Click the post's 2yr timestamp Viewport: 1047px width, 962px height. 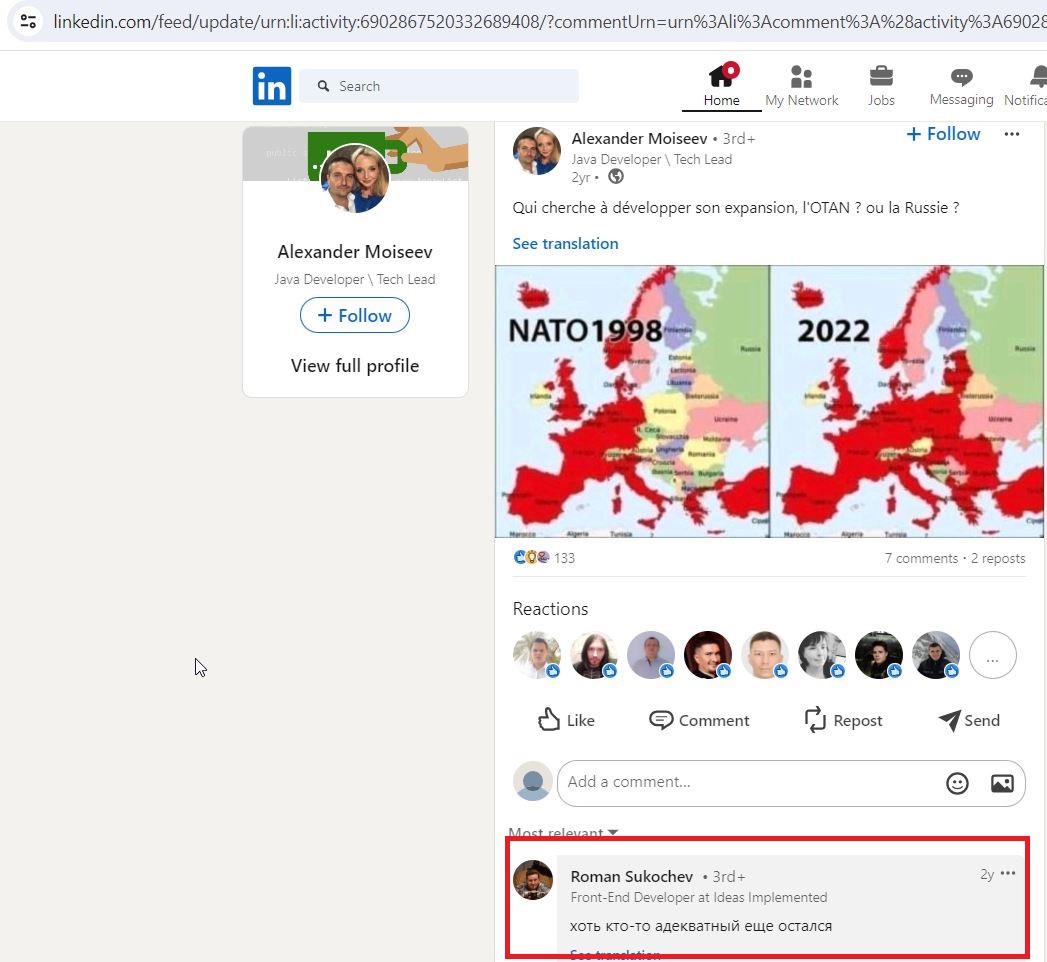(580, 177)
